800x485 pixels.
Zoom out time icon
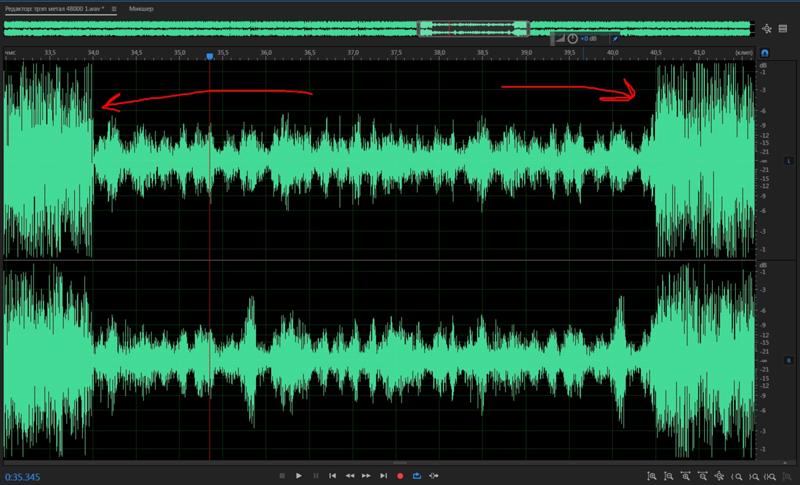703,476
